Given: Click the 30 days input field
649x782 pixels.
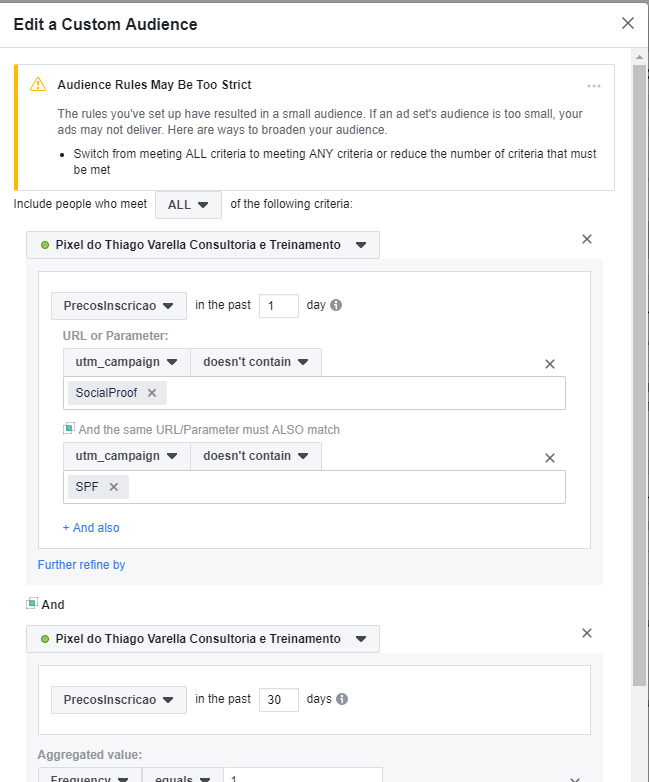Looking at the screenshot, I should (x=279, y=699).
